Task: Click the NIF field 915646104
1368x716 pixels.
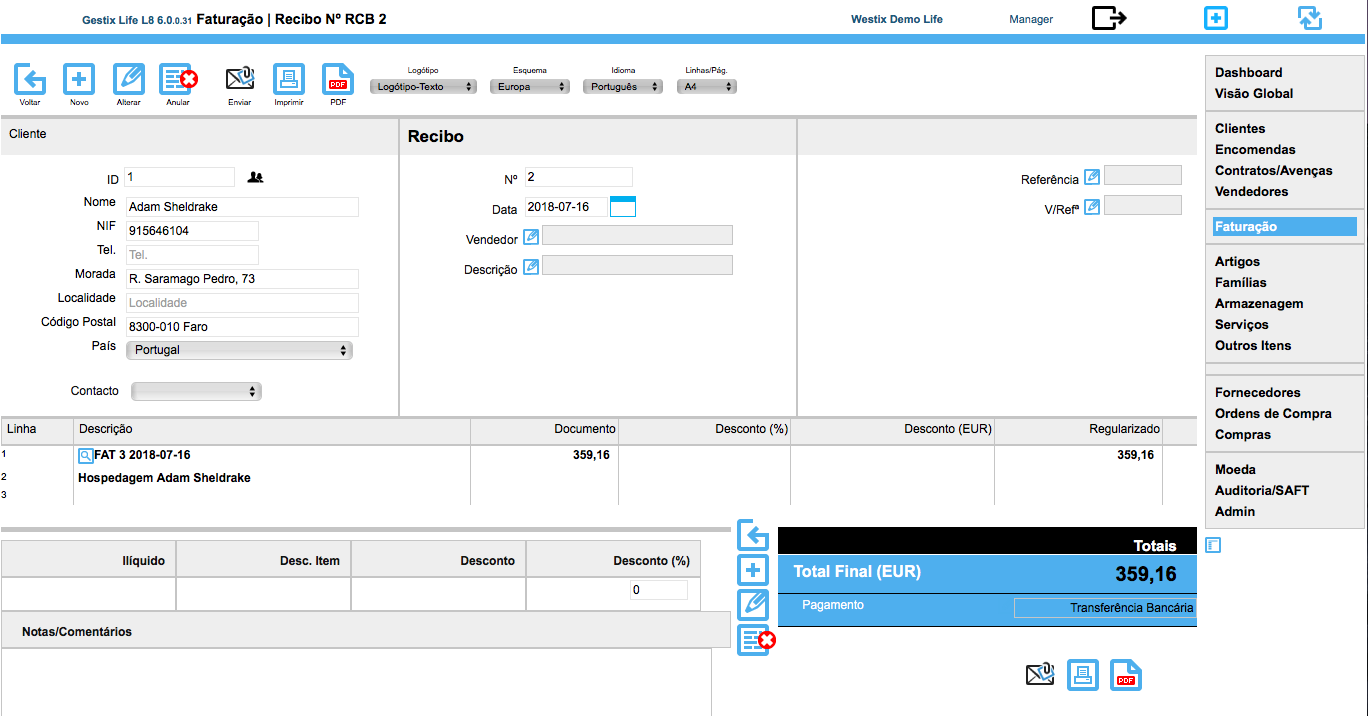Action: 192,231
